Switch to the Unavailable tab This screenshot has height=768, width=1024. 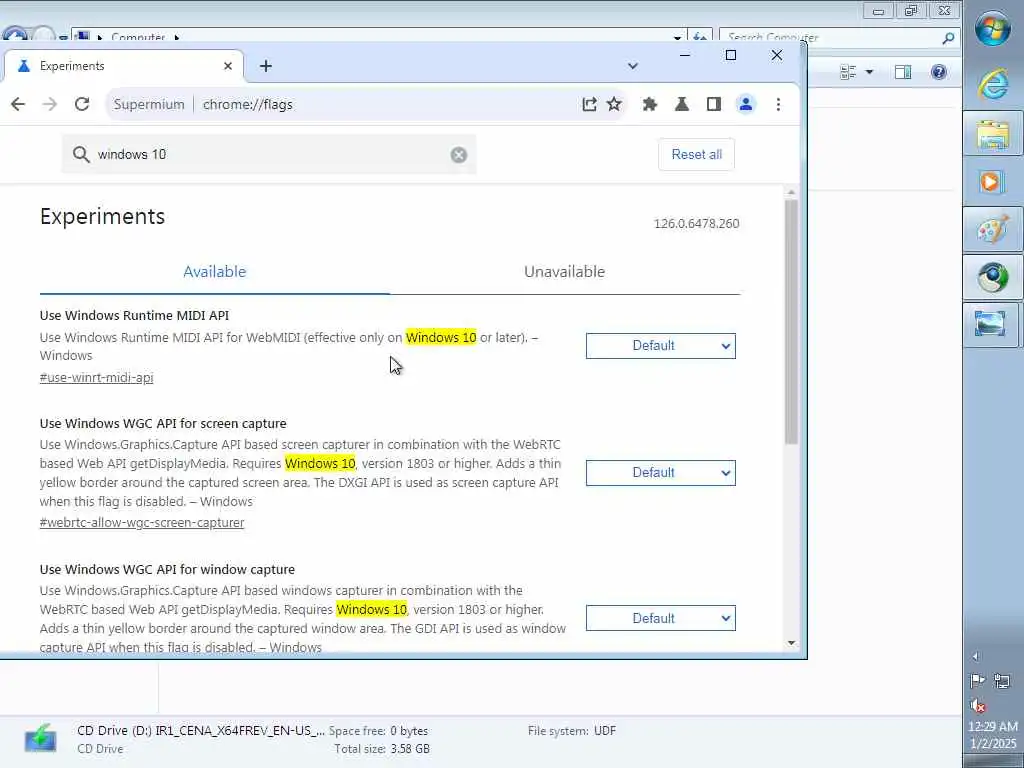pos(565,272)
